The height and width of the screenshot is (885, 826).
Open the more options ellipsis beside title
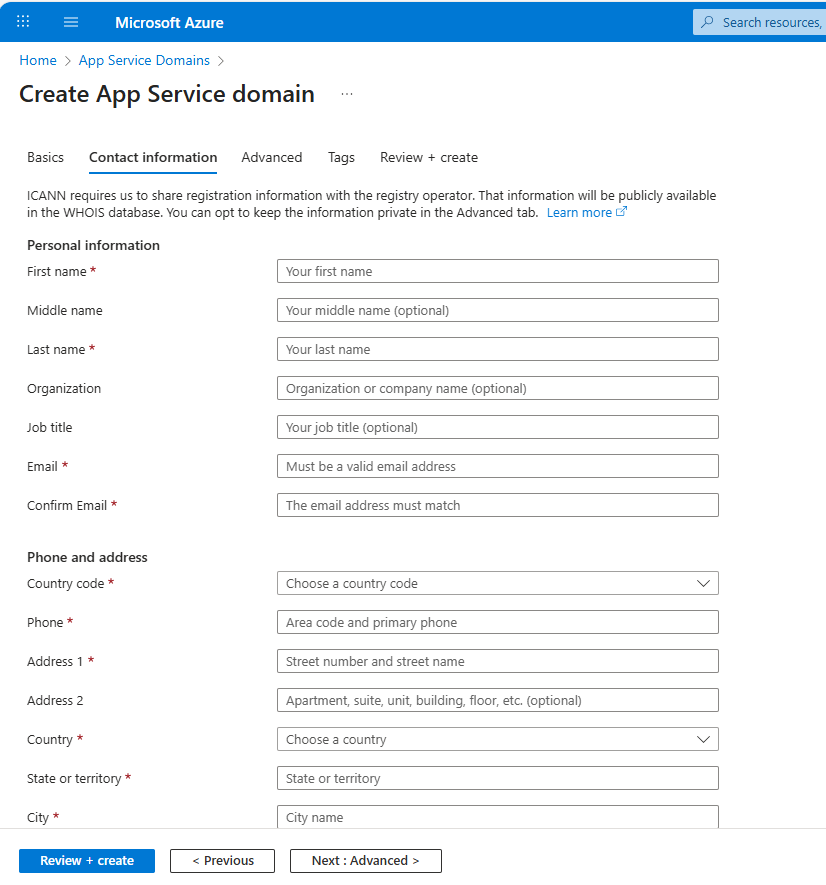click(347, 94)
